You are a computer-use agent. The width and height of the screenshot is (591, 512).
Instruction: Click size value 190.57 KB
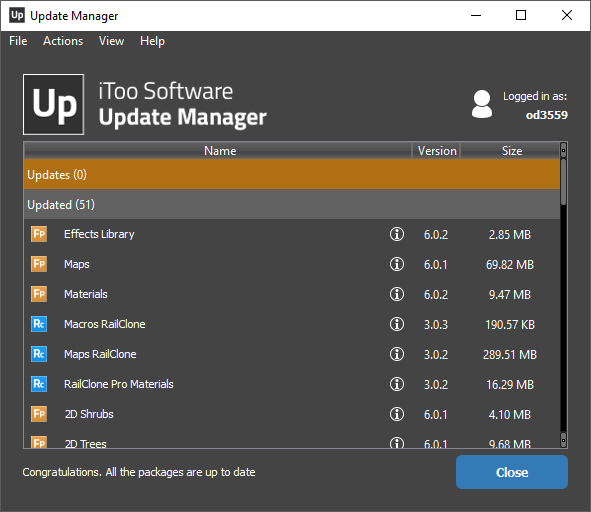click(510, 325)
